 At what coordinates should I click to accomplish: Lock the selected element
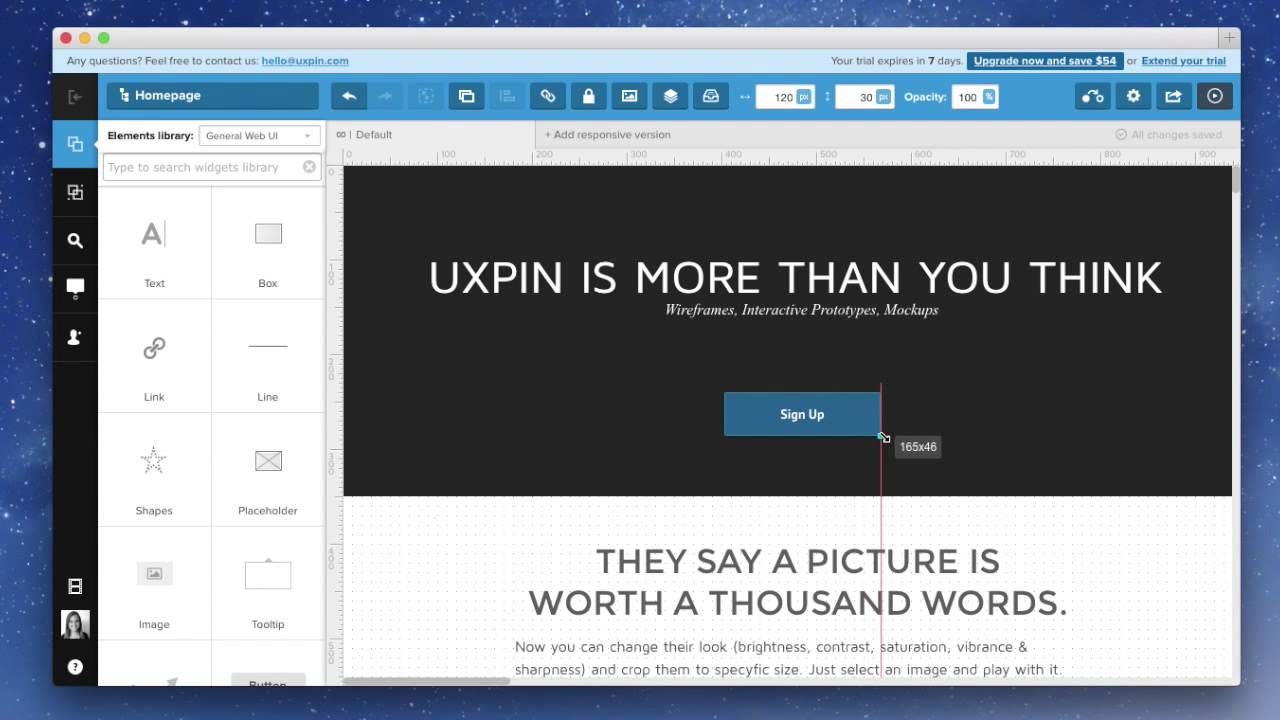coord(588,96)
